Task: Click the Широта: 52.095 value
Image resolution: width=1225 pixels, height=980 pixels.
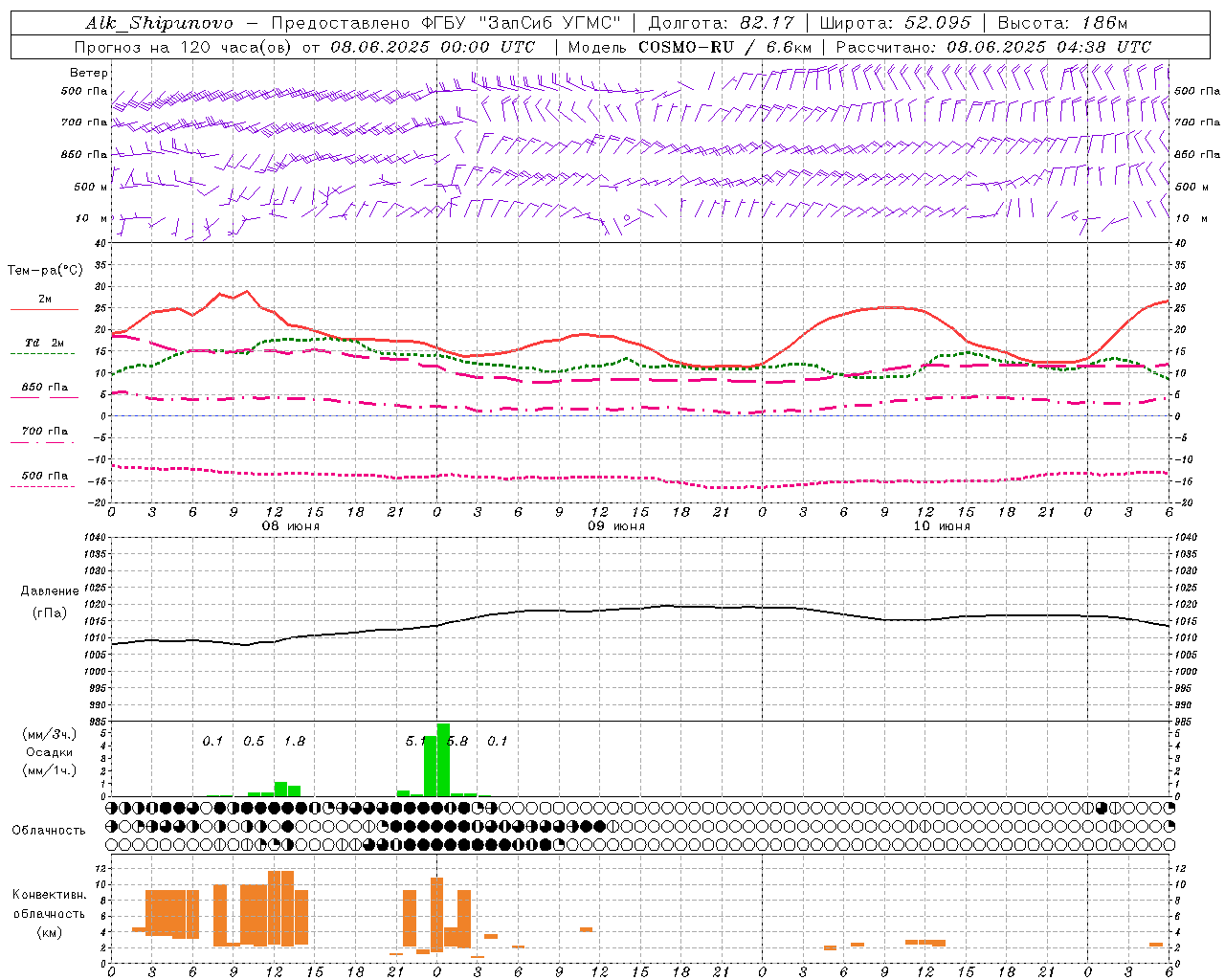Action: coord(896,23)
